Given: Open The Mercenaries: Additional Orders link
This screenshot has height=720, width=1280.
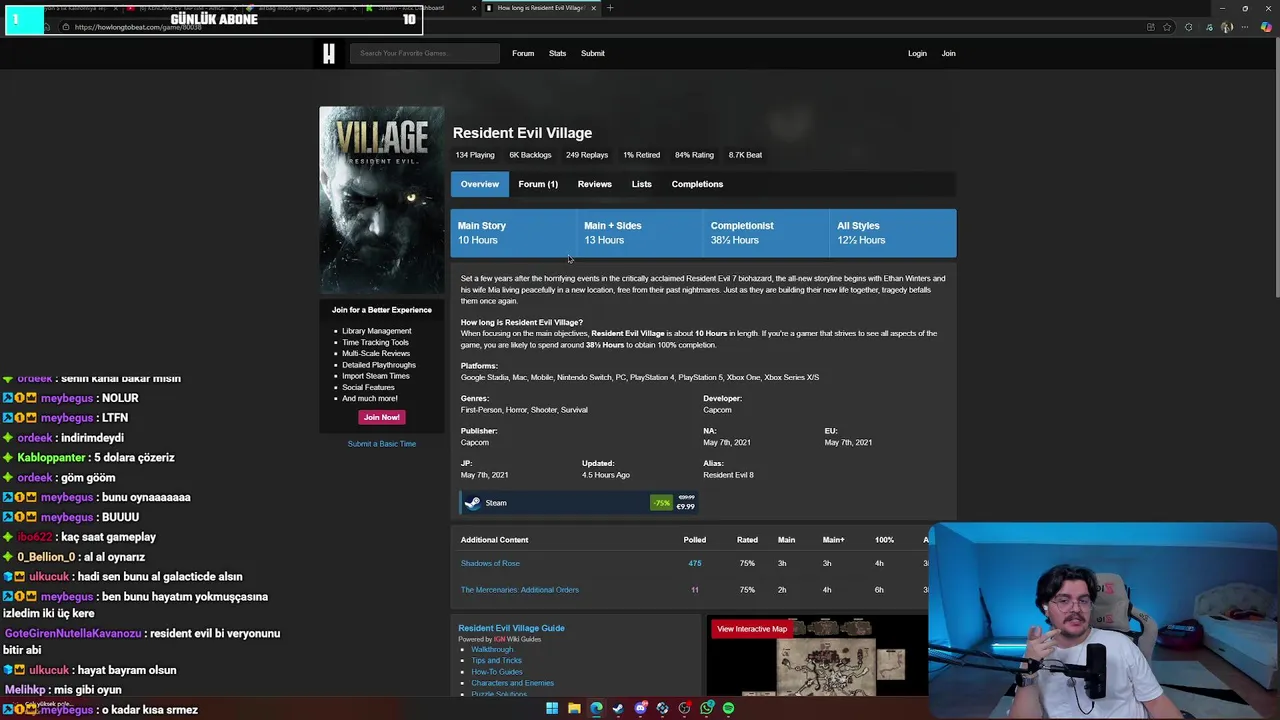Looking at the screenshot, I should pyautogui.click(x=519, y=590).
